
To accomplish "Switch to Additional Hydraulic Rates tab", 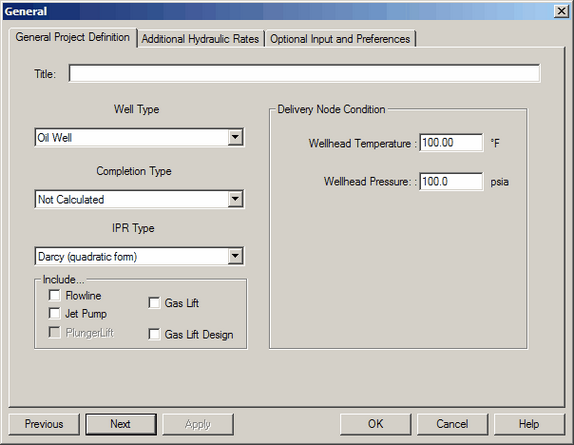I will [200, 39].
